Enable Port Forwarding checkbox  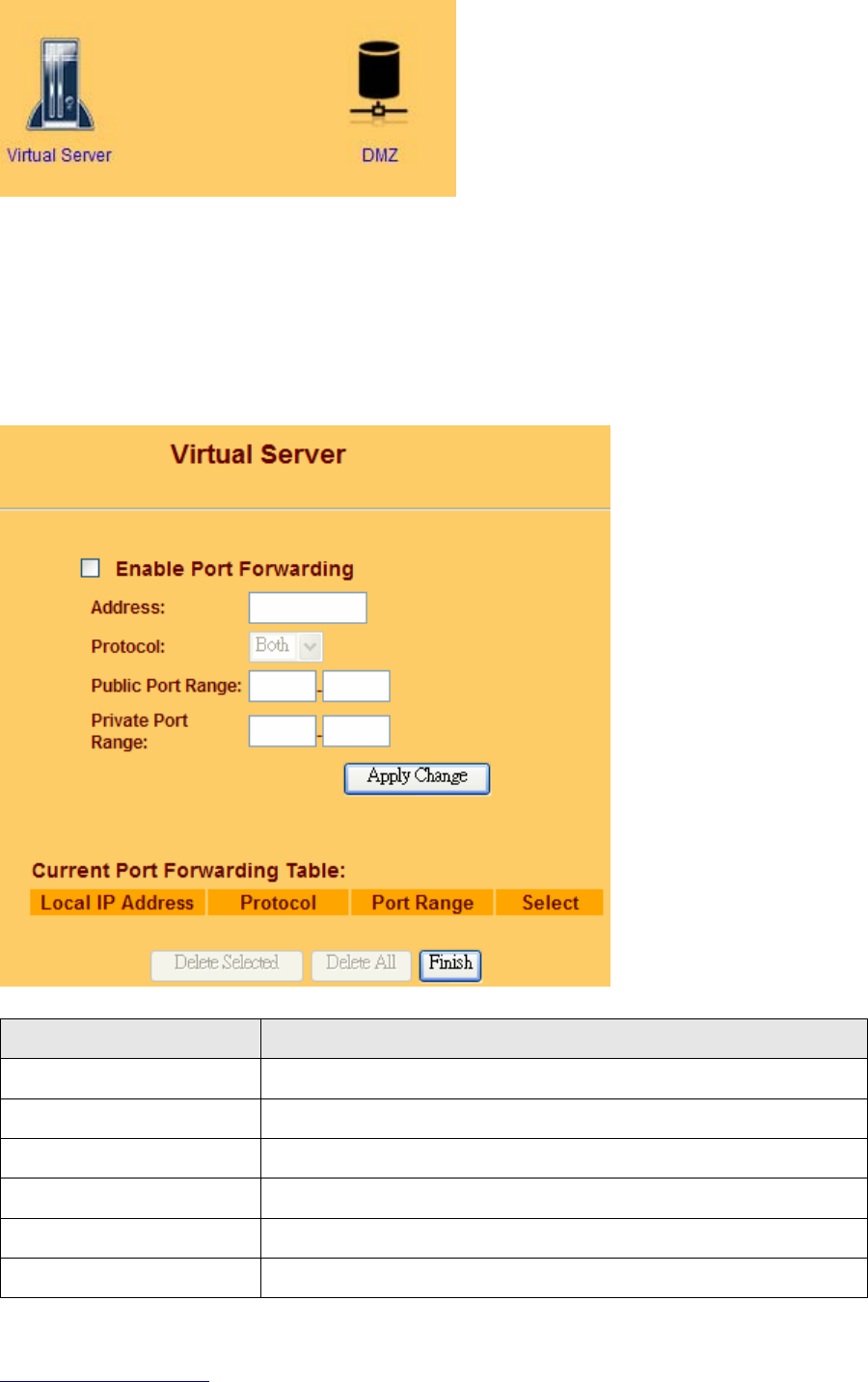(90, 568)
